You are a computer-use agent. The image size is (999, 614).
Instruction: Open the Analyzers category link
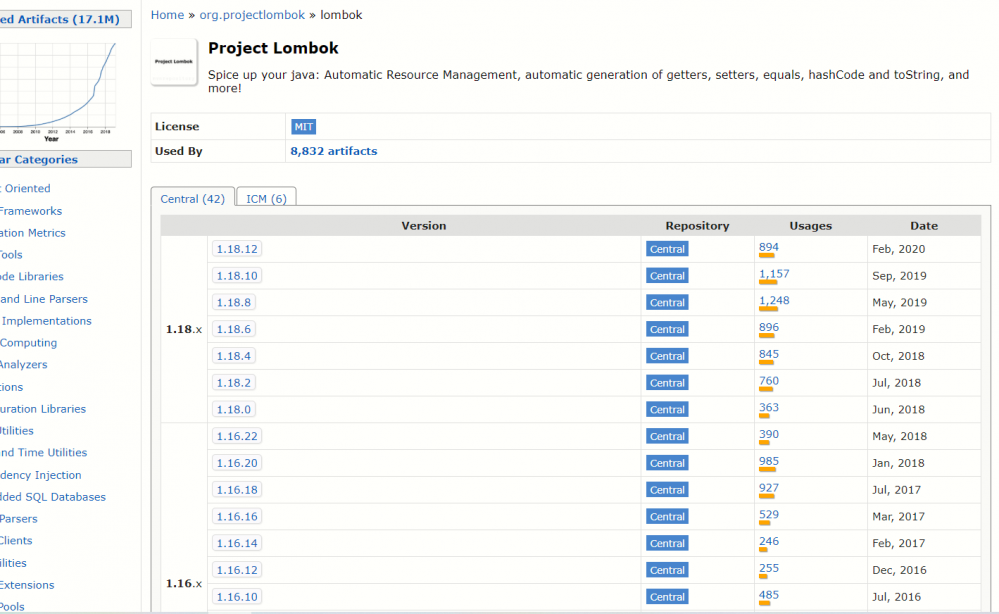point(24,365)
